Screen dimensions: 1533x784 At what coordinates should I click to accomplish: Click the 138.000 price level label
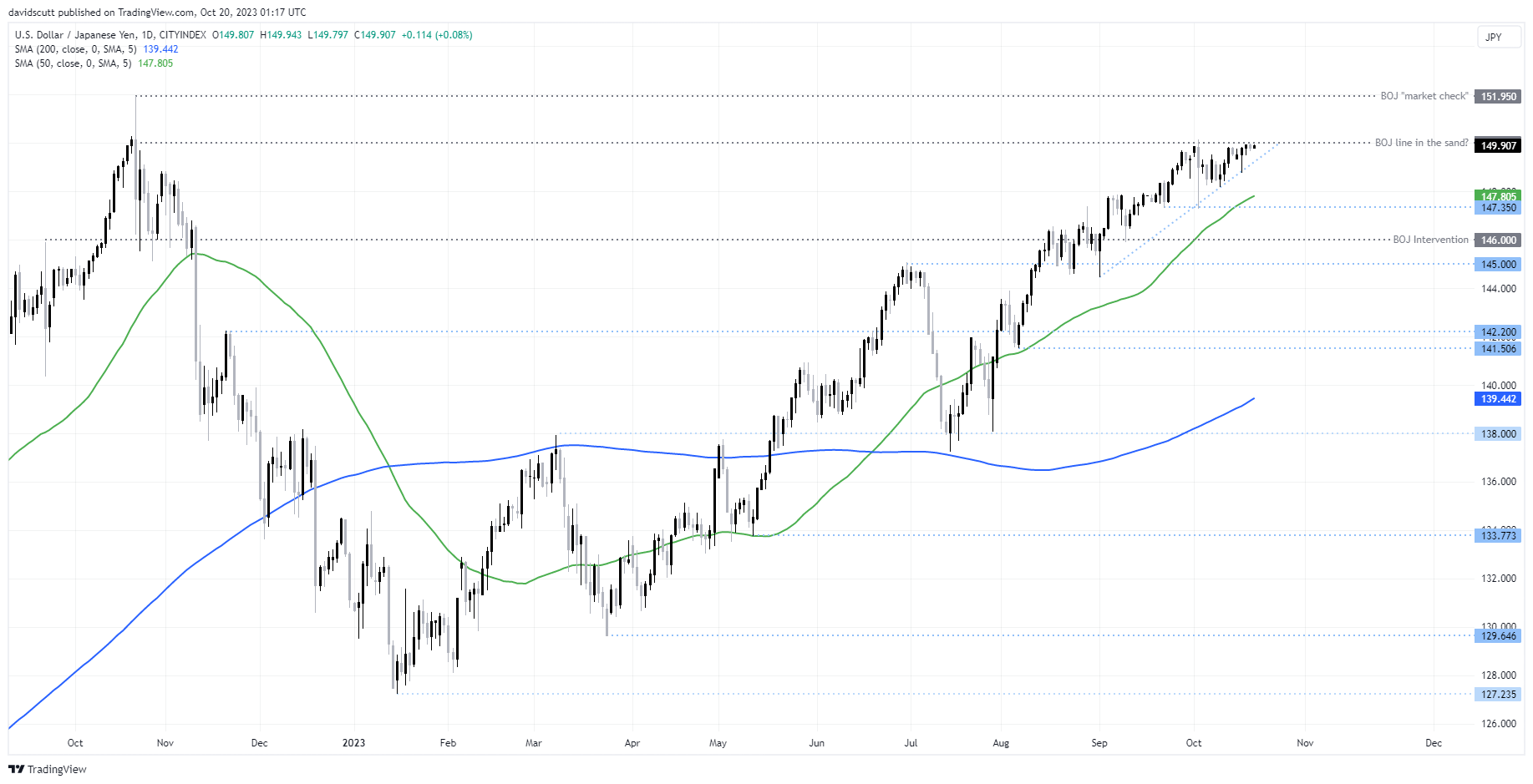[x=1498, y=434]
